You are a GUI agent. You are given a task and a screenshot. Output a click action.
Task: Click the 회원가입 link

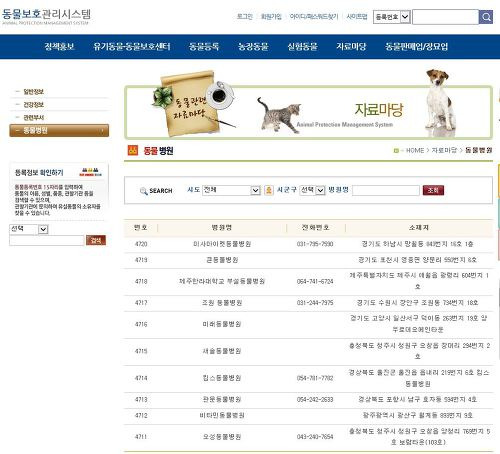click(x=271, y=17)
